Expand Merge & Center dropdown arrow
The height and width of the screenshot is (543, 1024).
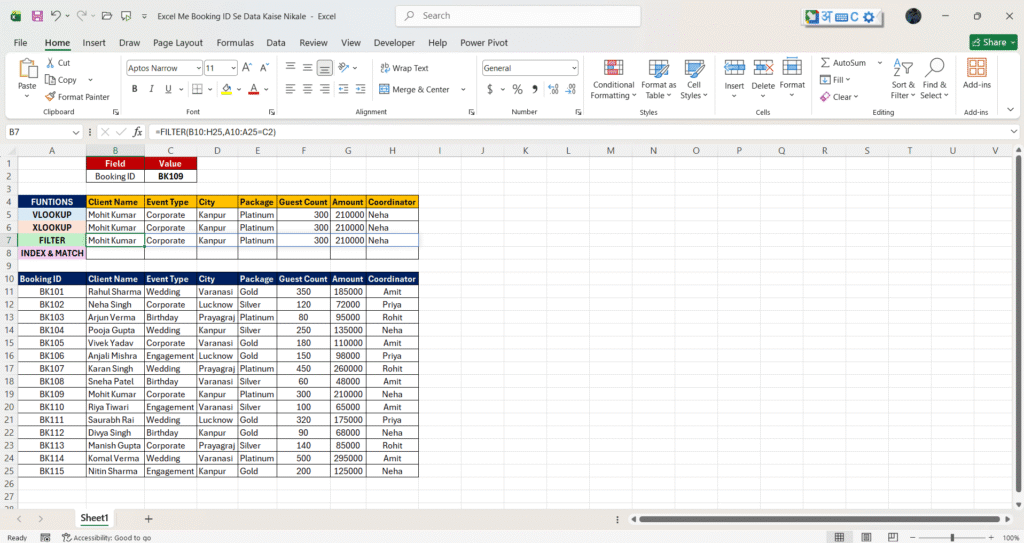pos(463,90)
